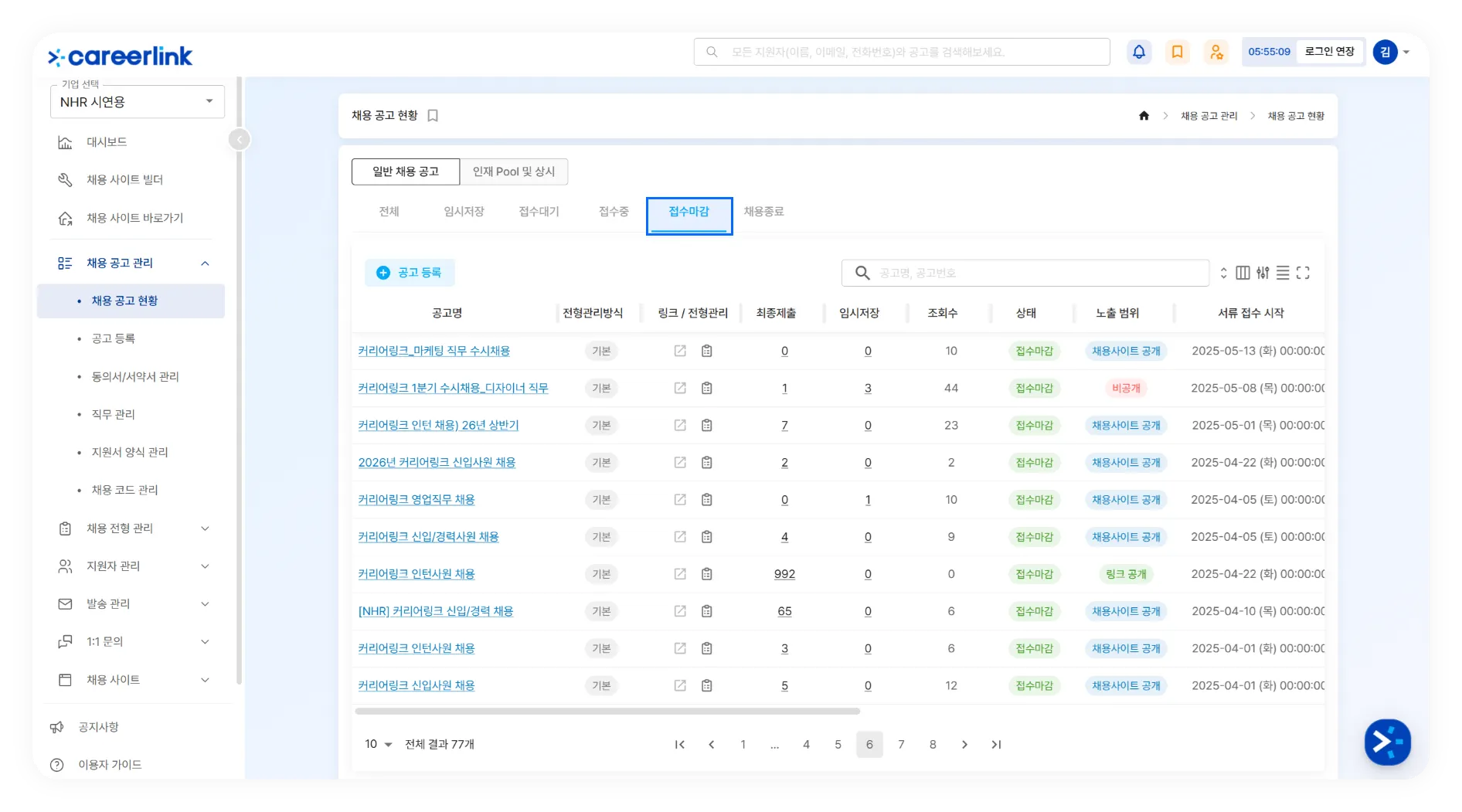Change row density with lines icon
The image size is (1462, 812).
(1283, 273)
